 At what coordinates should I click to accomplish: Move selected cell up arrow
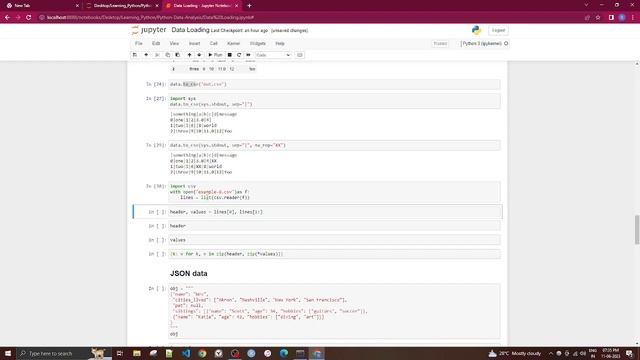click(189, 55)
